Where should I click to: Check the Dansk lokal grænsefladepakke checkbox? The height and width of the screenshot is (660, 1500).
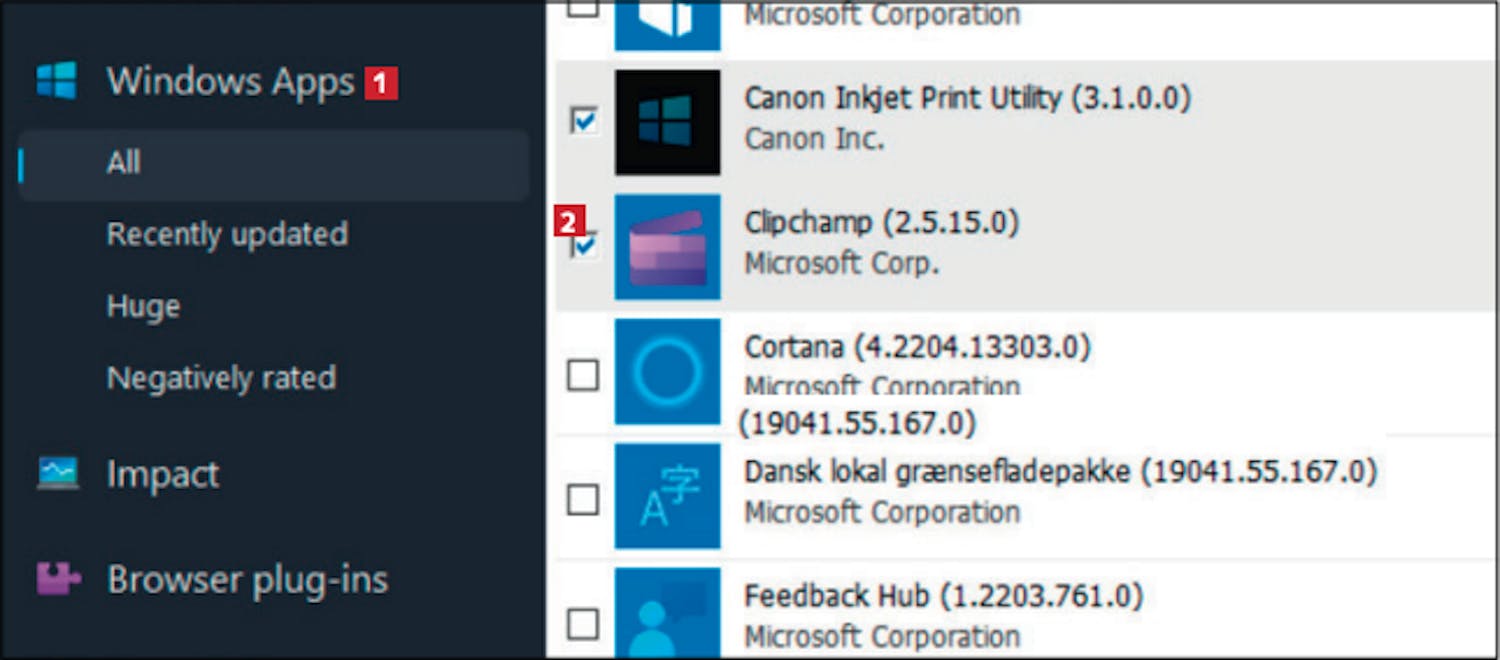pyautogui.click(x=583, y=499)
